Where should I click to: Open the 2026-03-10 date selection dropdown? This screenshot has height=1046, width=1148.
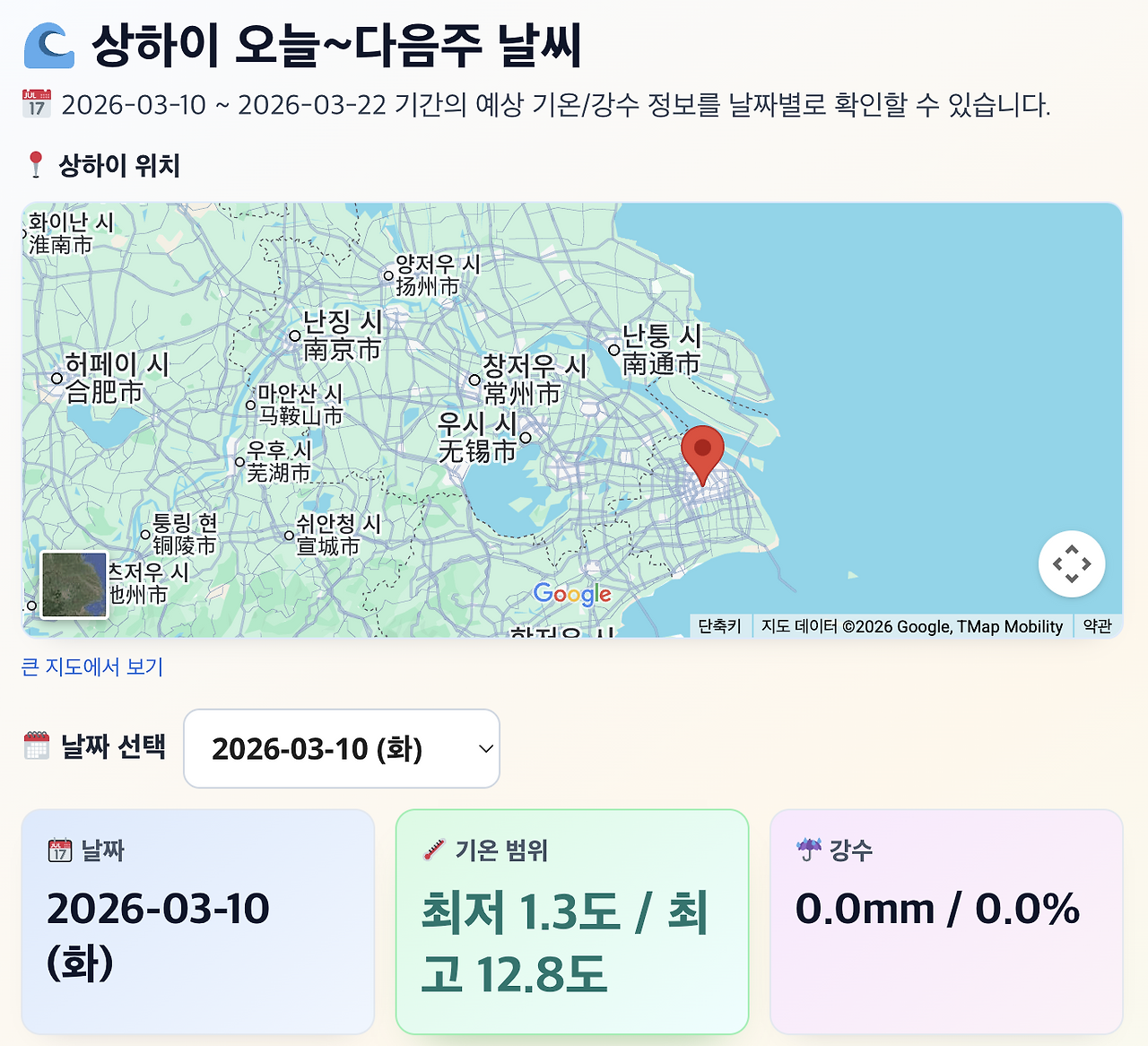pos(341,747)
